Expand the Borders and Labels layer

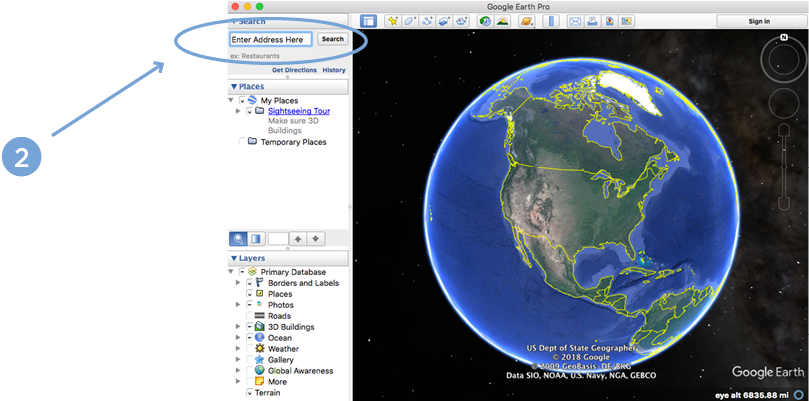(238, 283)
